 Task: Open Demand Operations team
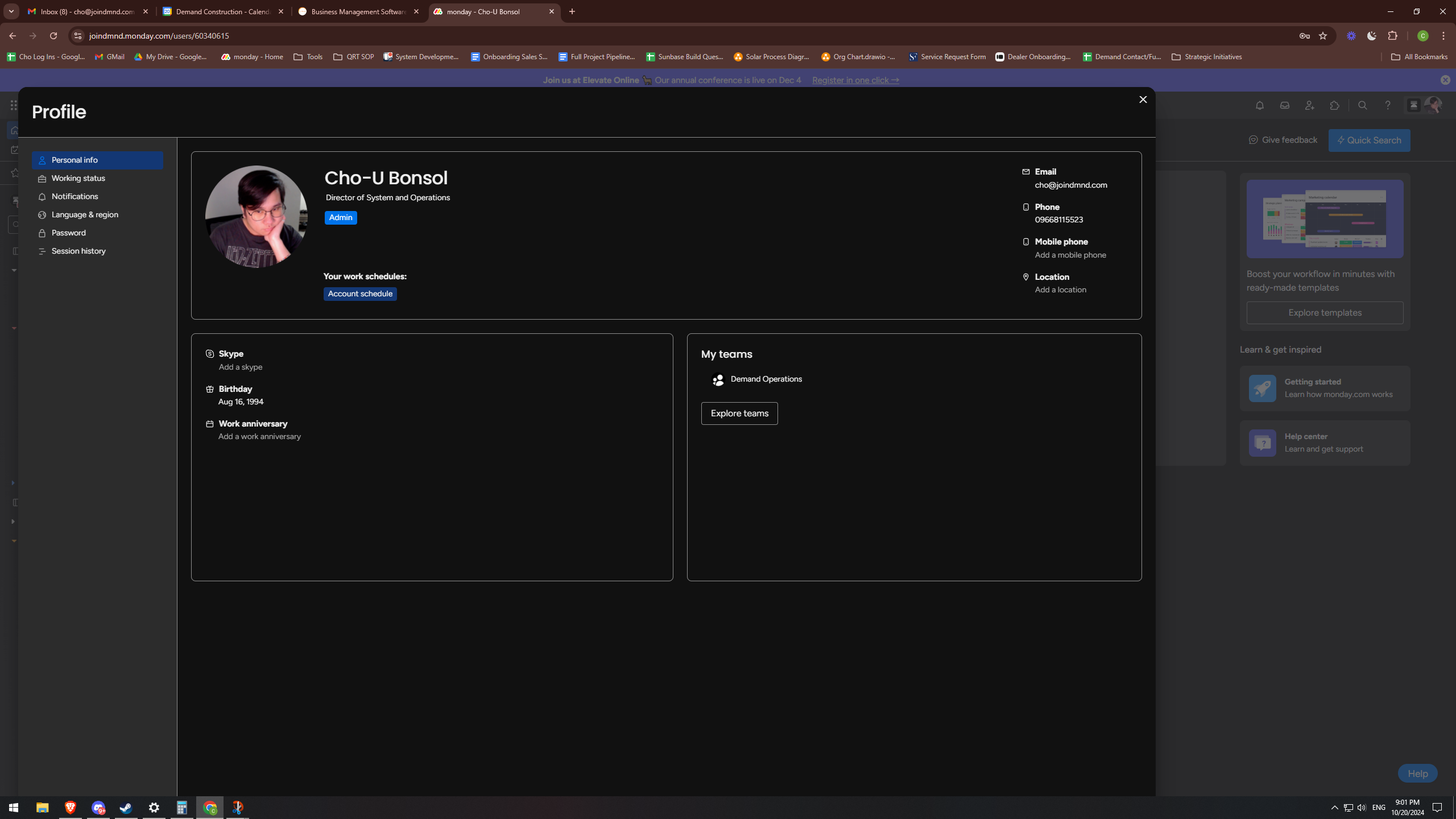click(x=757, y=379)
